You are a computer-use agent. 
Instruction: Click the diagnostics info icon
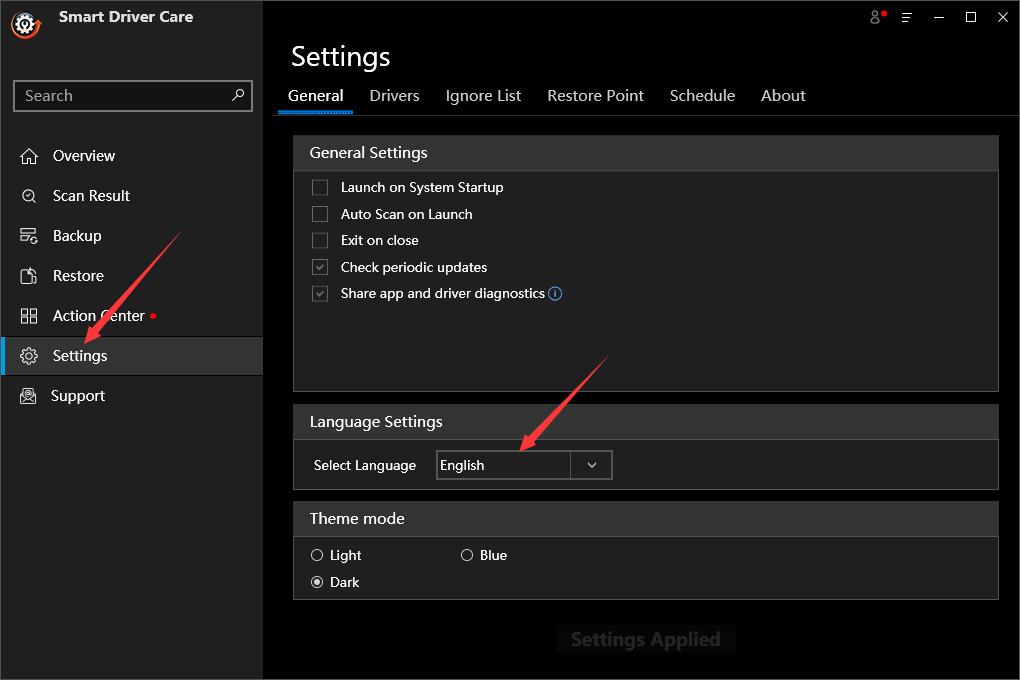(x=555, y=294)
